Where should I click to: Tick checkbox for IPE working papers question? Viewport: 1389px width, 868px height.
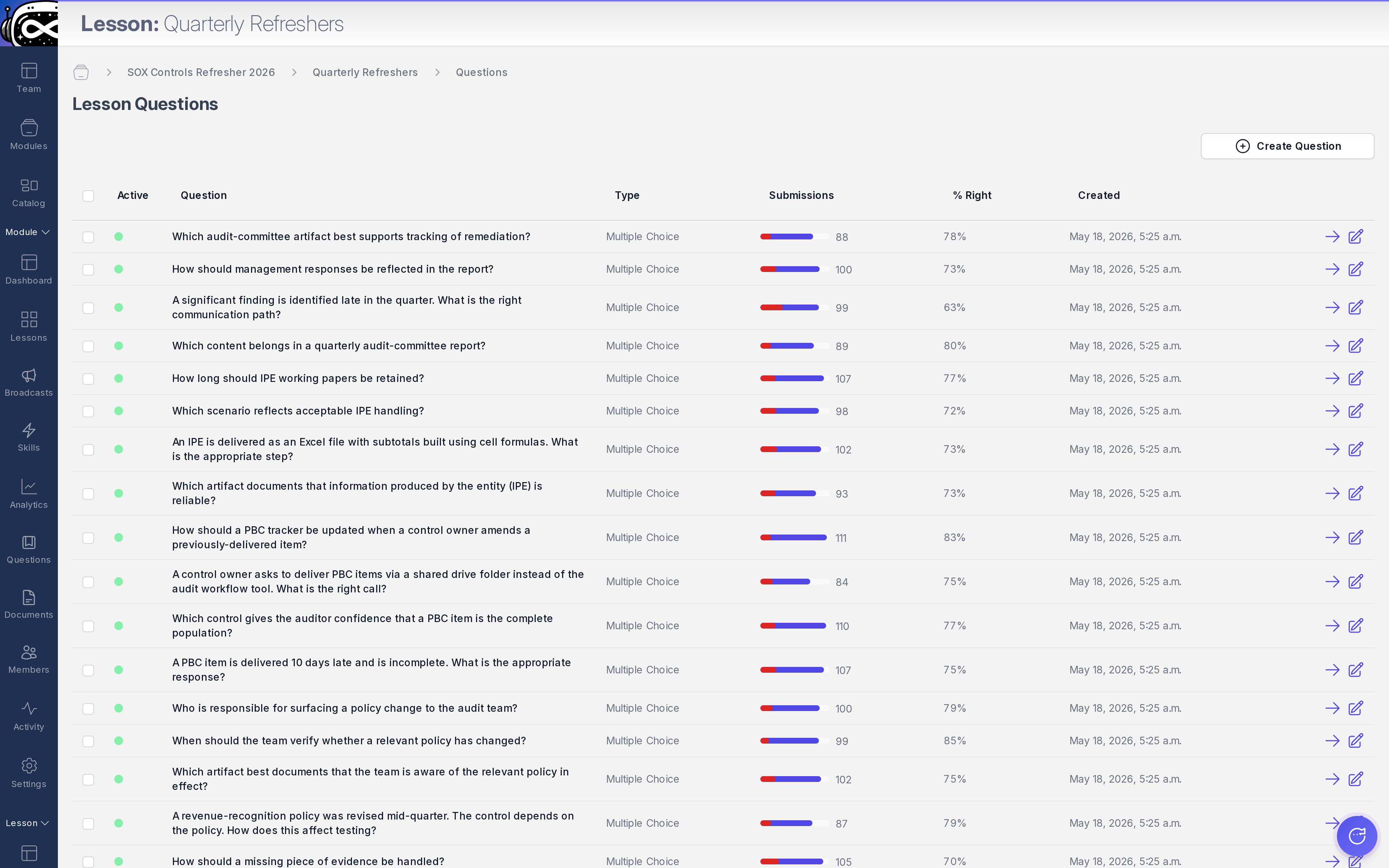(88, 379)
